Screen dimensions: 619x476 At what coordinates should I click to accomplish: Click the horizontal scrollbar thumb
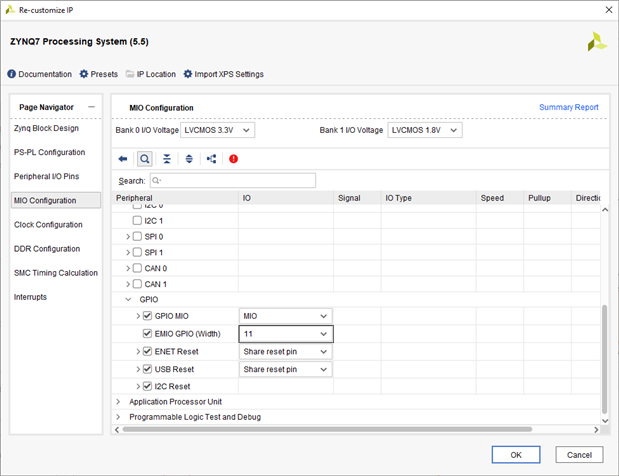[327, 429]
